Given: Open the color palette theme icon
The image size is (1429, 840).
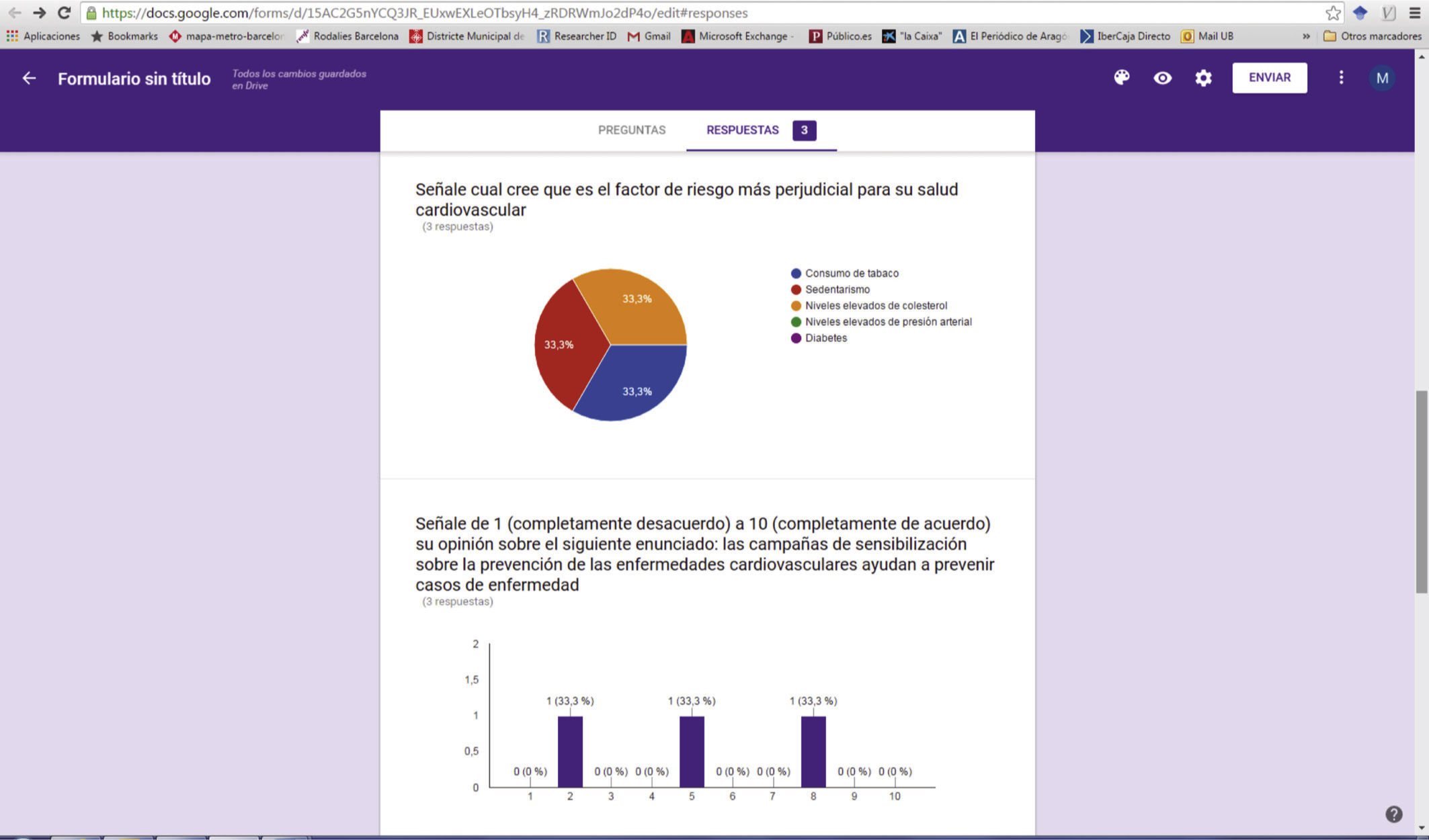Looking at the screenshot, I should coord(1121,78).
